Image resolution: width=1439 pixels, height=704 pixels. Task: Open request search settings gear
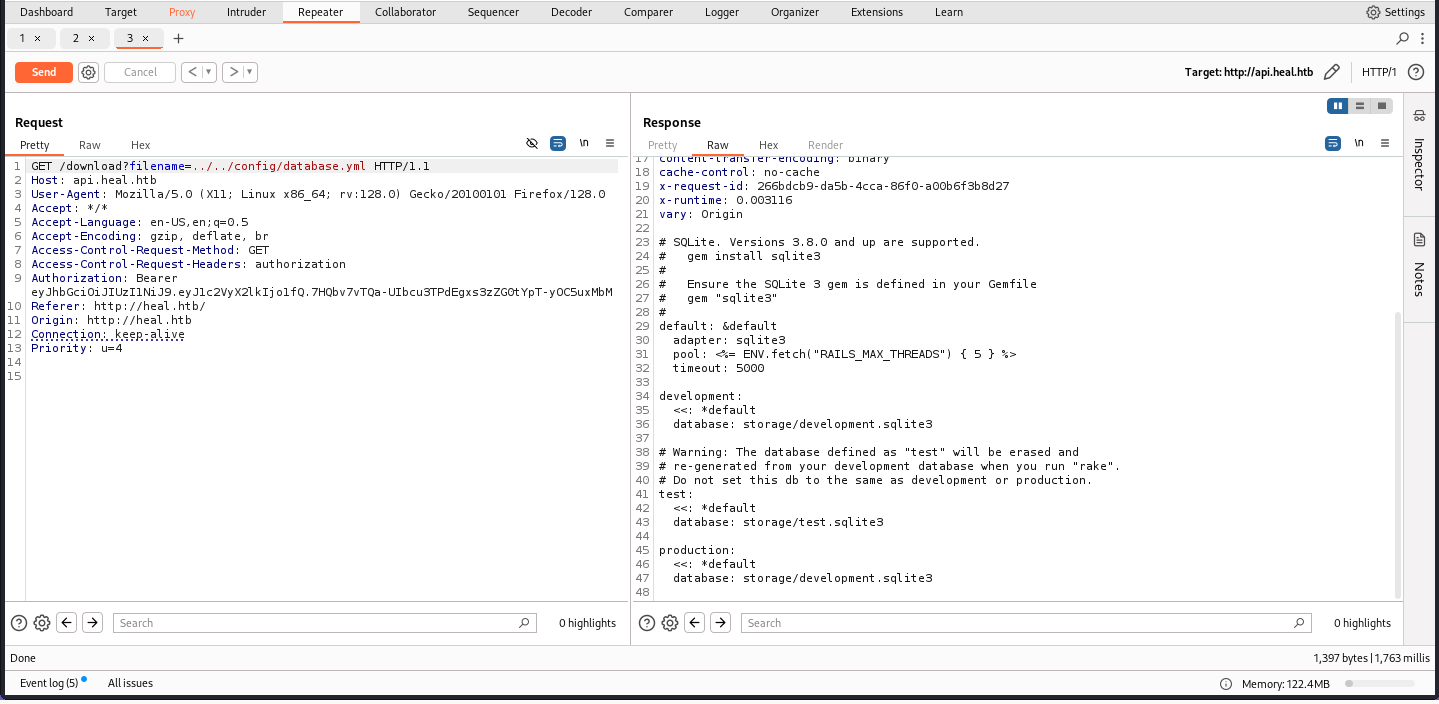tap(42, 623)
